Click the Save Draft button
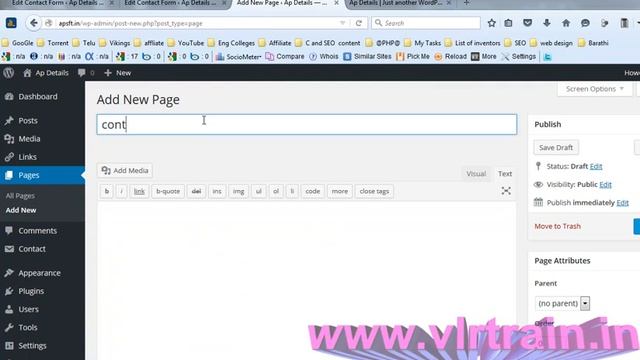Viewport: 640px width, 360px height. (556, 148)
